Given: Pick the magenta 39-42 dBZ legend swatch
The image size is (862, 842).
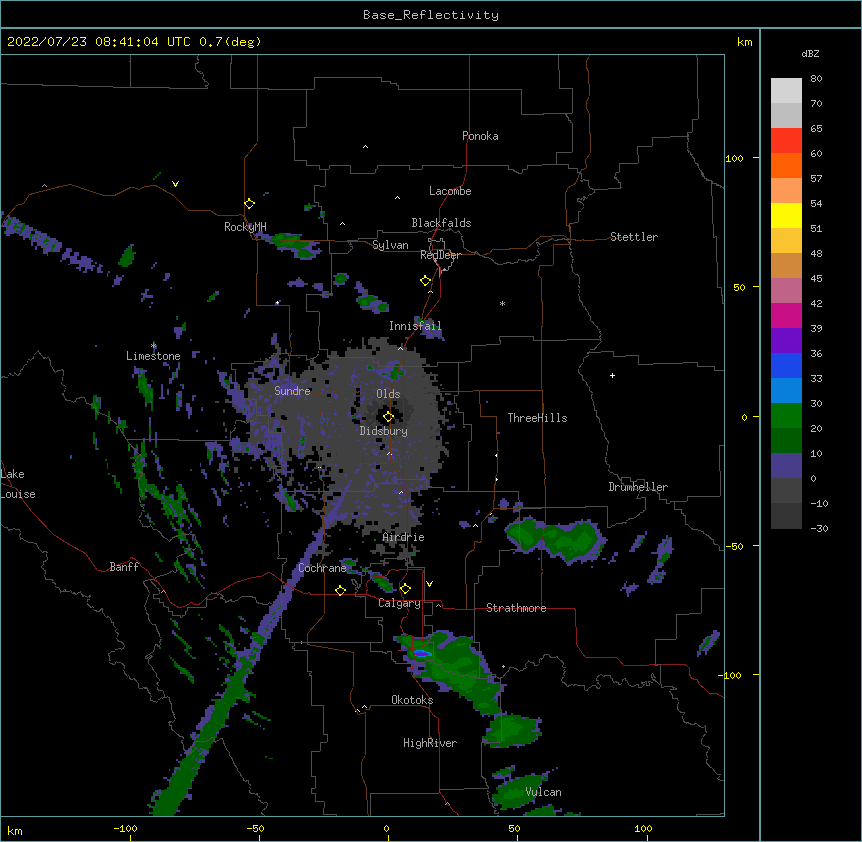Looking at the screenshot, I should (x=786, y=315).
